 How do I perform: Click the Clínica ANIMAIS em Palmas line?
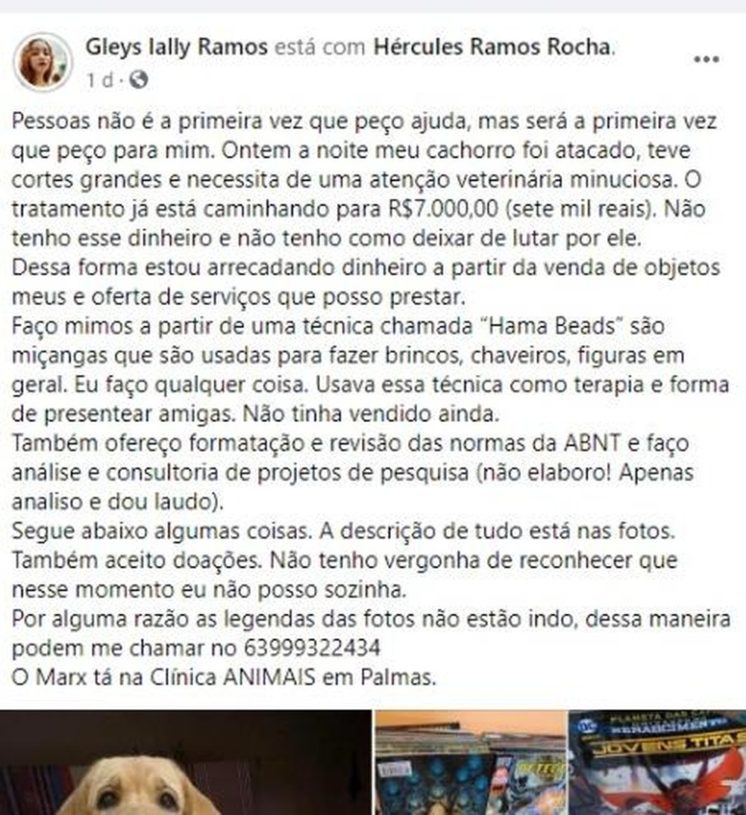click(x=224, y=677)
